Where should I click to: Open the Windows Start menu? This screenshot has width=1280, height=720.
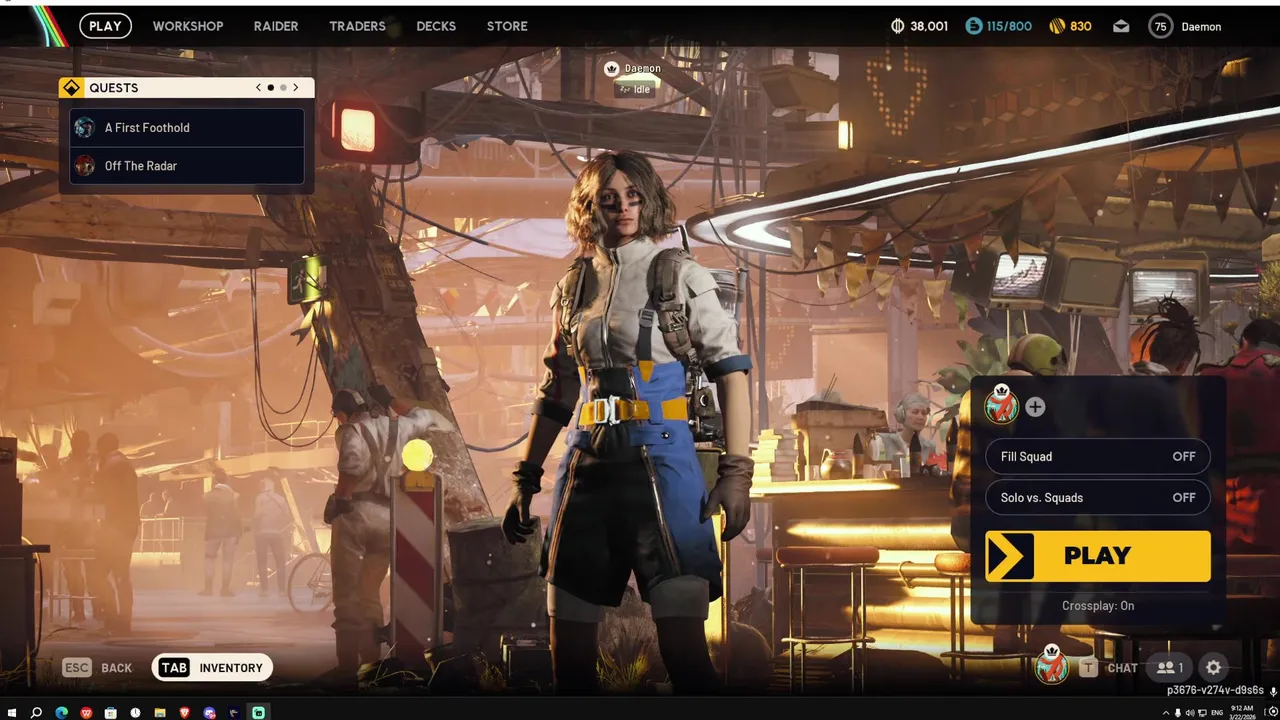pos(12,713)
